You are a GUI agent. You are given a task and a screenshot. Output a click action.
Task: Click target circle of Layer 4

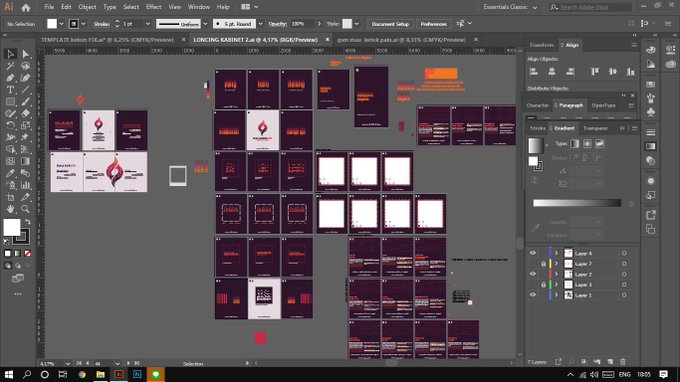point(624,253)
